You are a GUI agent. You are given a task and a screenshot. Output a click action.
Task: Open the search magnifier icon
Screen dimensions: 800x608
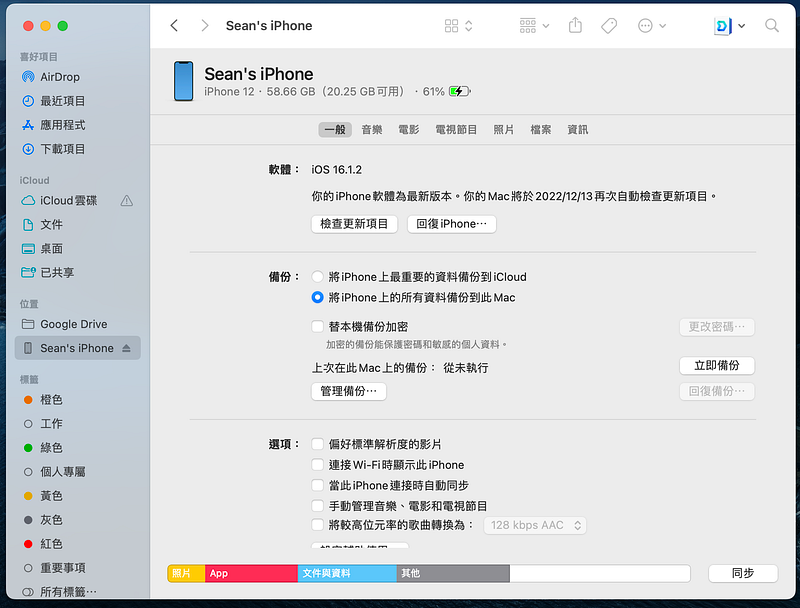click(x=772, y=26)
